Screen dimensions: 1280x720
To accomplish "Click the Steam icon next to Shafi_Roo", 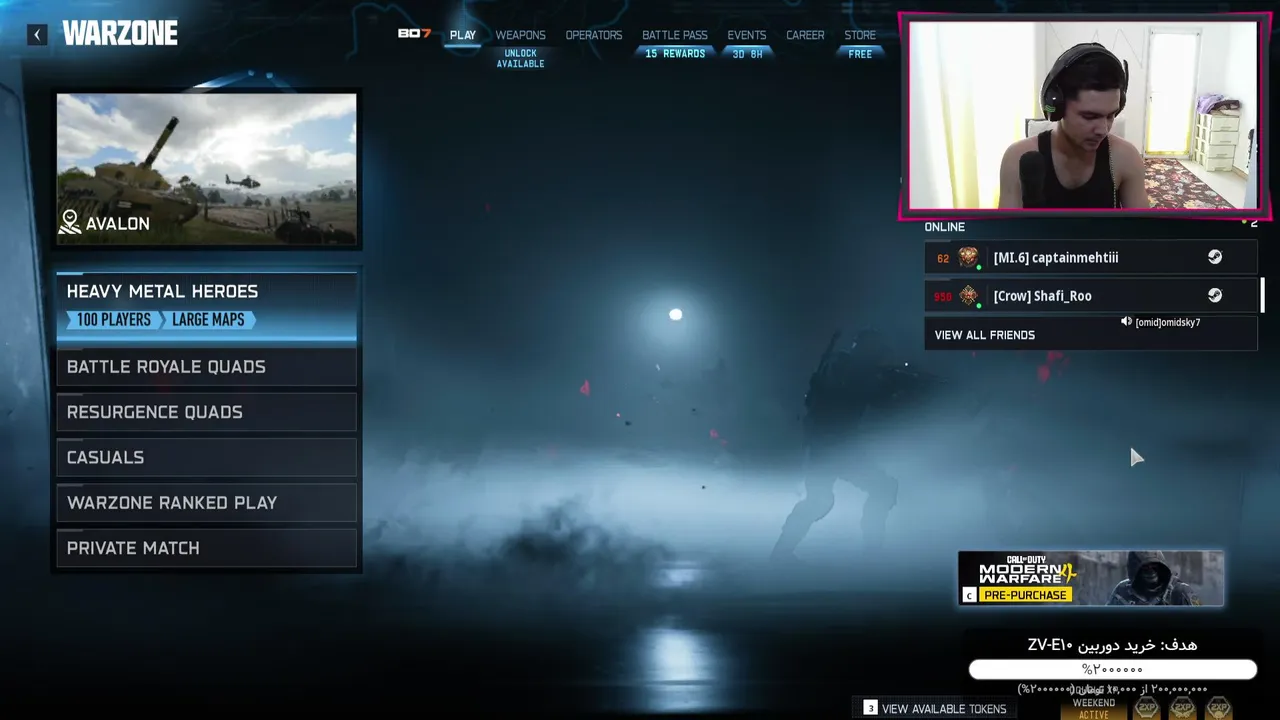I will [x=1214, y=295].
